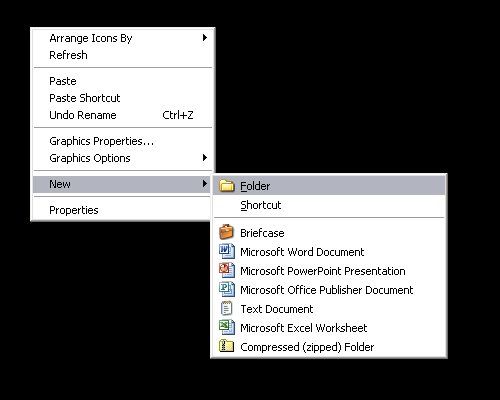Click the Publisher document icon

227,289
